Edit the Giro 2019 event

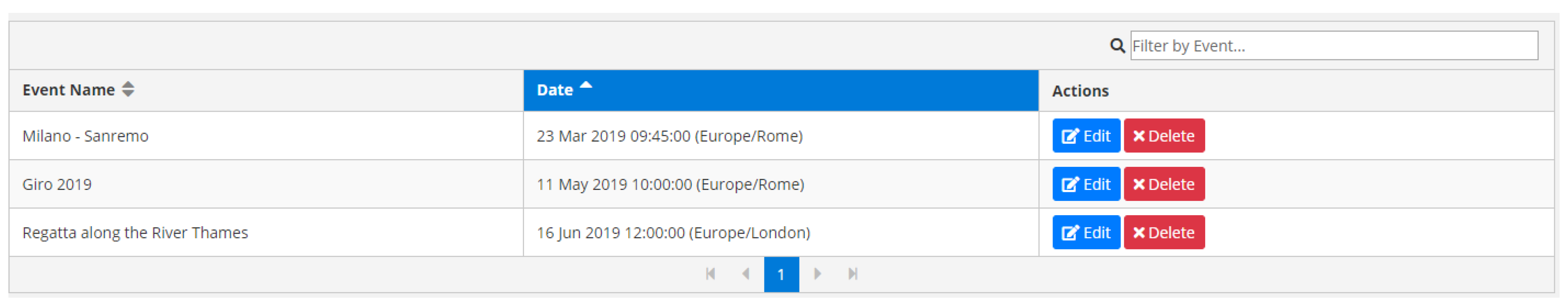(1086, 184)
